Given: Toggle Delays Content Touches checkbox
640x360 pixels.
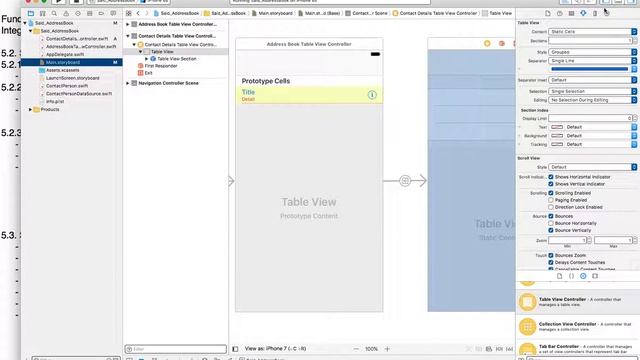Looking at the screenshot, I should (x=551, y=262).
